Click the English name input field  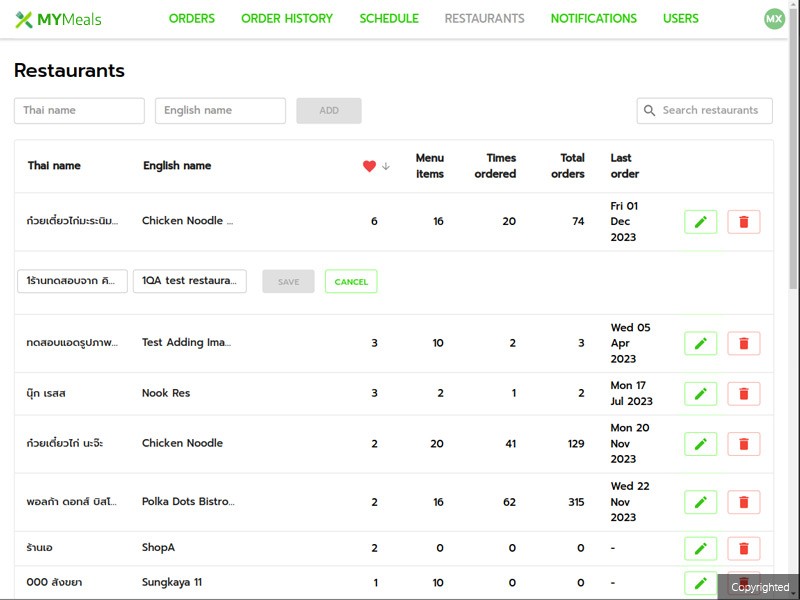[x=220, y=111]
